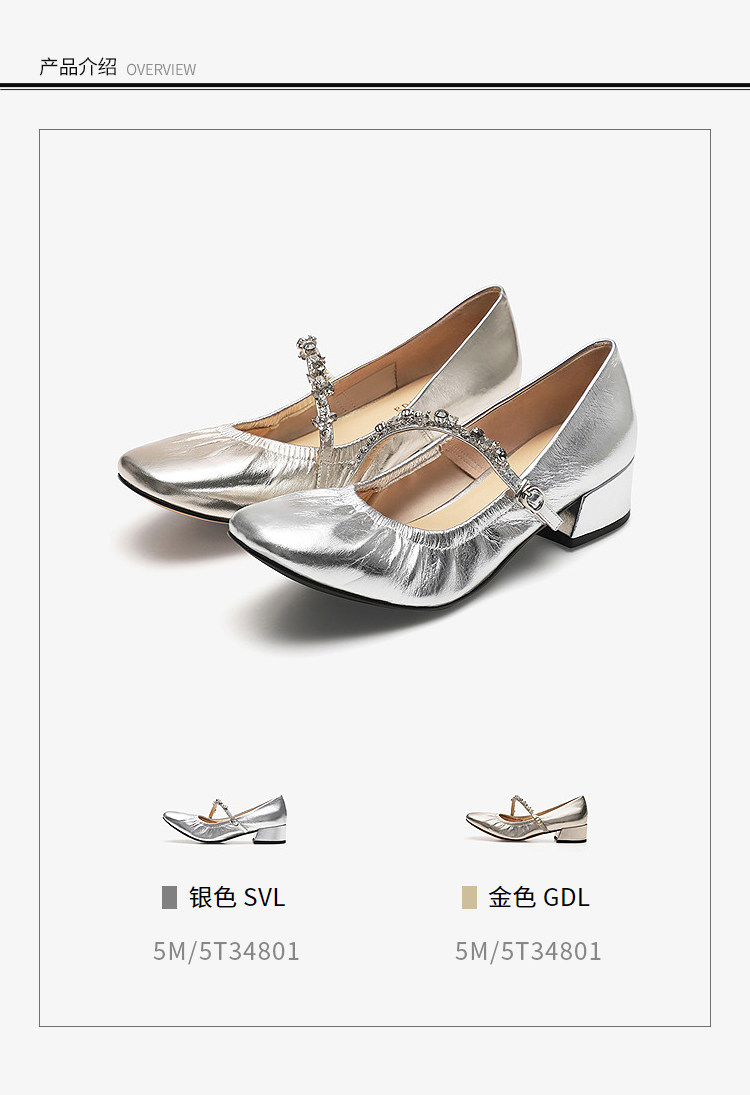Image resolution: width=750 pixels, height=1095 pixels.
Task: Click the OVERVIEW heading text
Action: [161, 70]
